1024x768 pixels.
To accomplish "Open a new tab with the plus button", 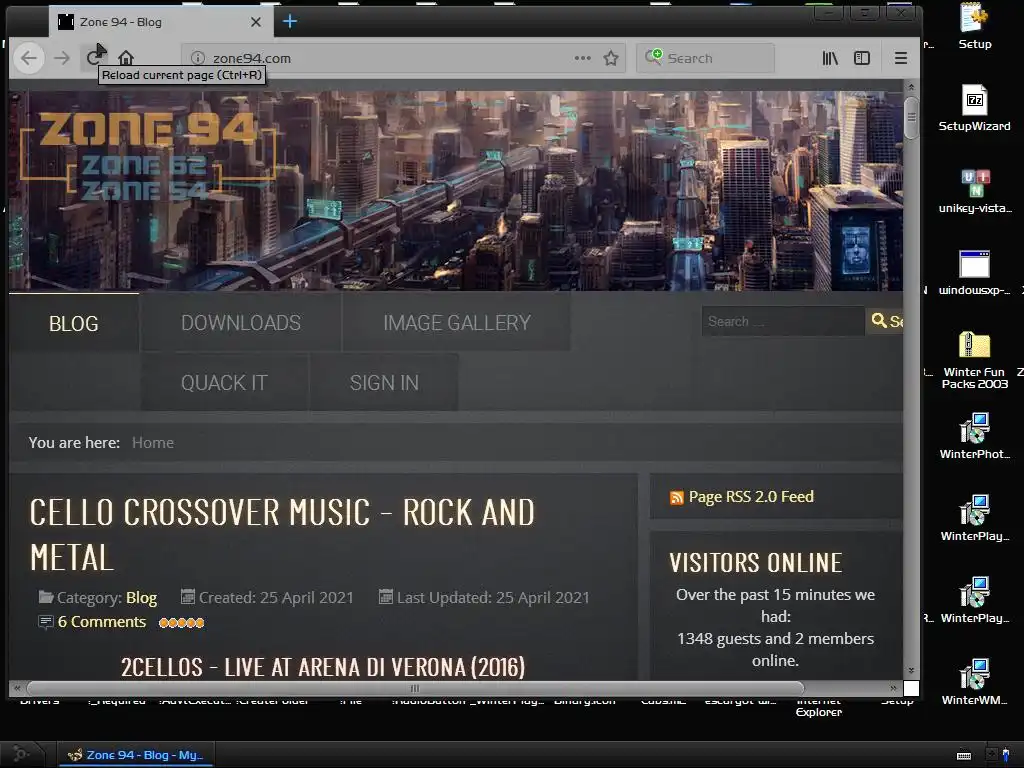I will coord(290,22).
